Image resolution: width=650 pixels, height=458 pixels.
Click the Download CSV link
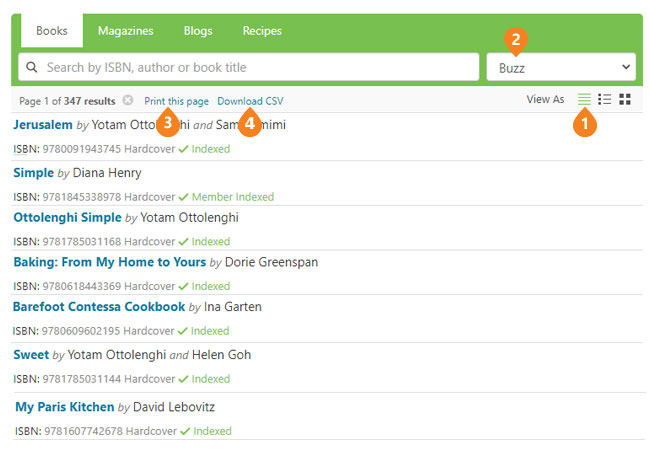250,101
